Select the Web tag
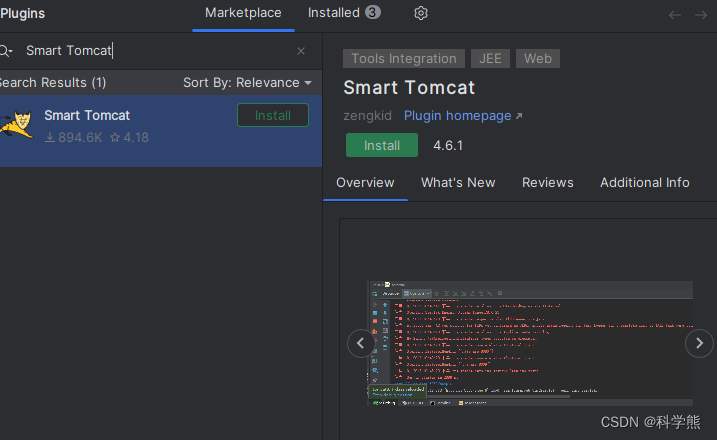 [538, 59]
